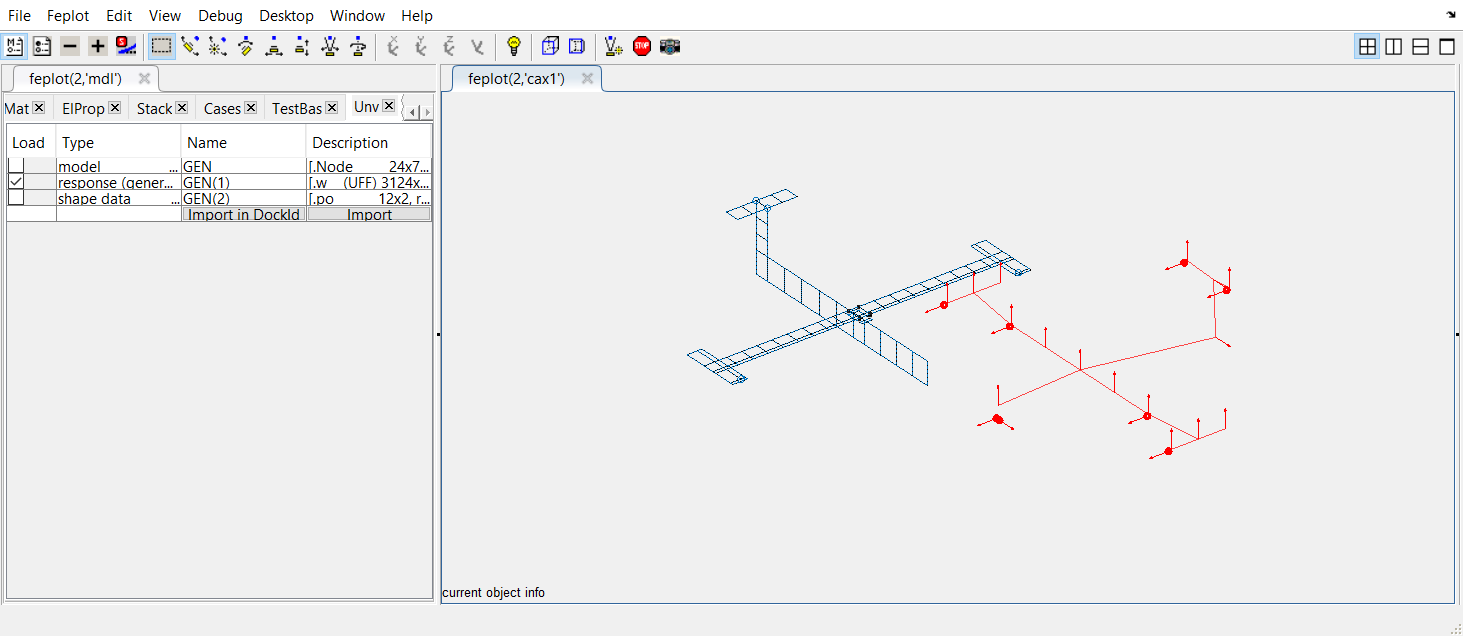Open the Feplot menu
Screen dimensions: 1463x636
pyautogui.click(x=68, y=16)
